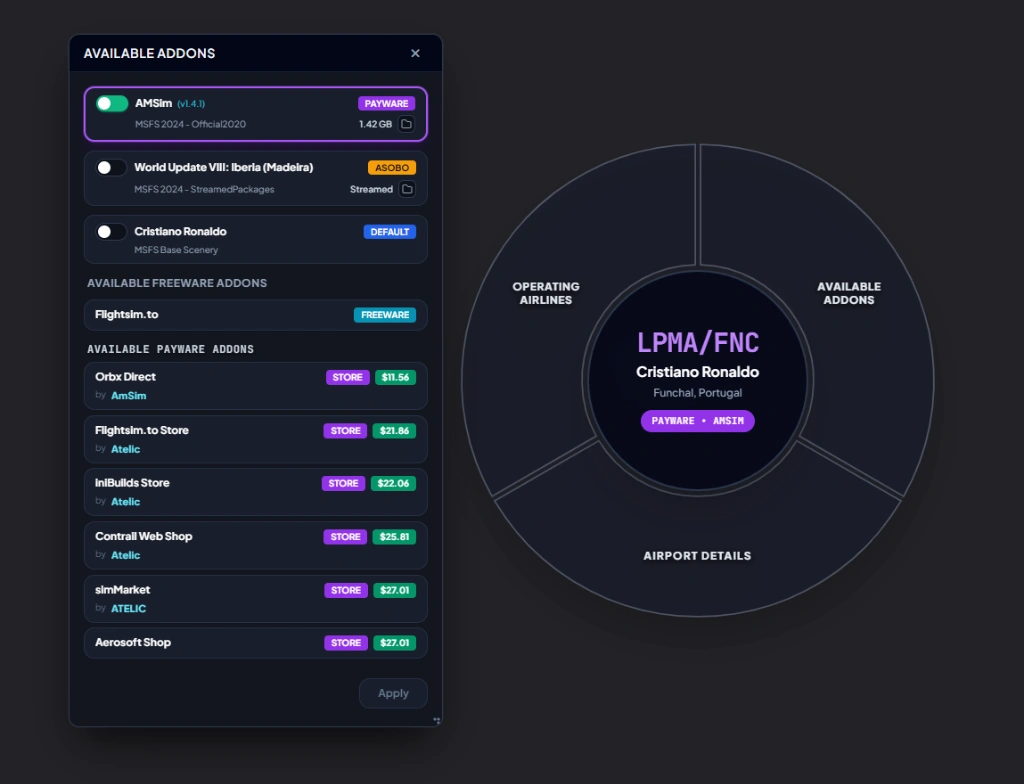This screenshot has height=784, width=1024.
Task: Click the Apply button
Action: point(393,693)
